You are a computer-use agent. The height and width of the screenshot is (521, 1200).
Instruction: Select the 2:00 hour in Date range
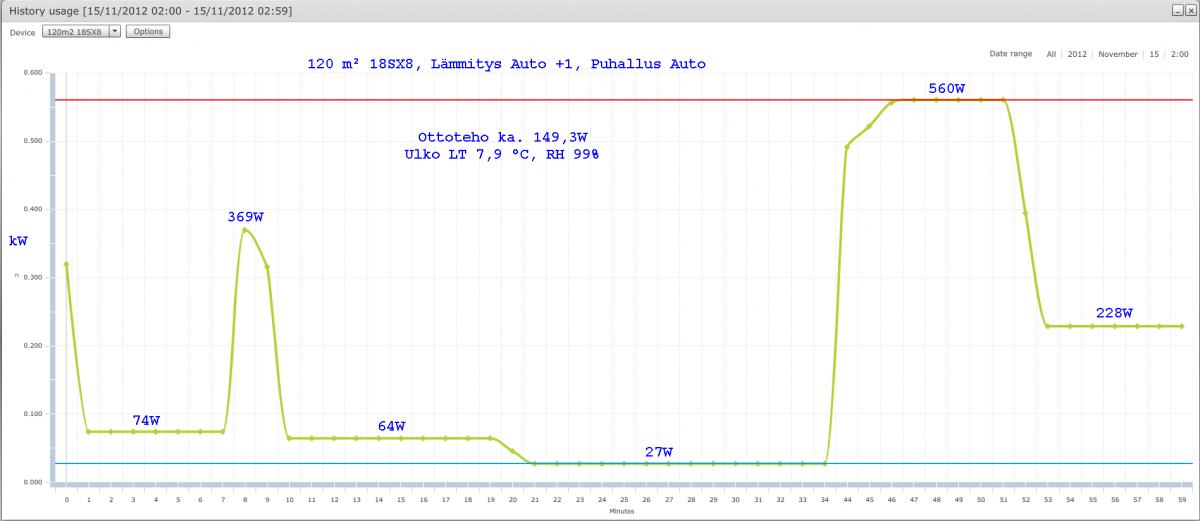[1179, 54]
